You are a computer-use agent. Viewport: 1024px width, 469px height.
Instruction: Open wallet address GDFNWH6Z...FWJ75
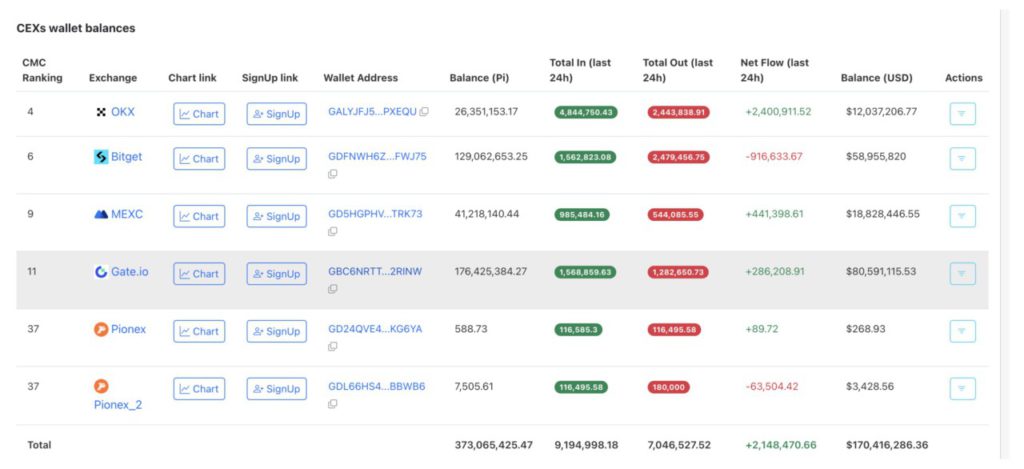click(377, 157)
